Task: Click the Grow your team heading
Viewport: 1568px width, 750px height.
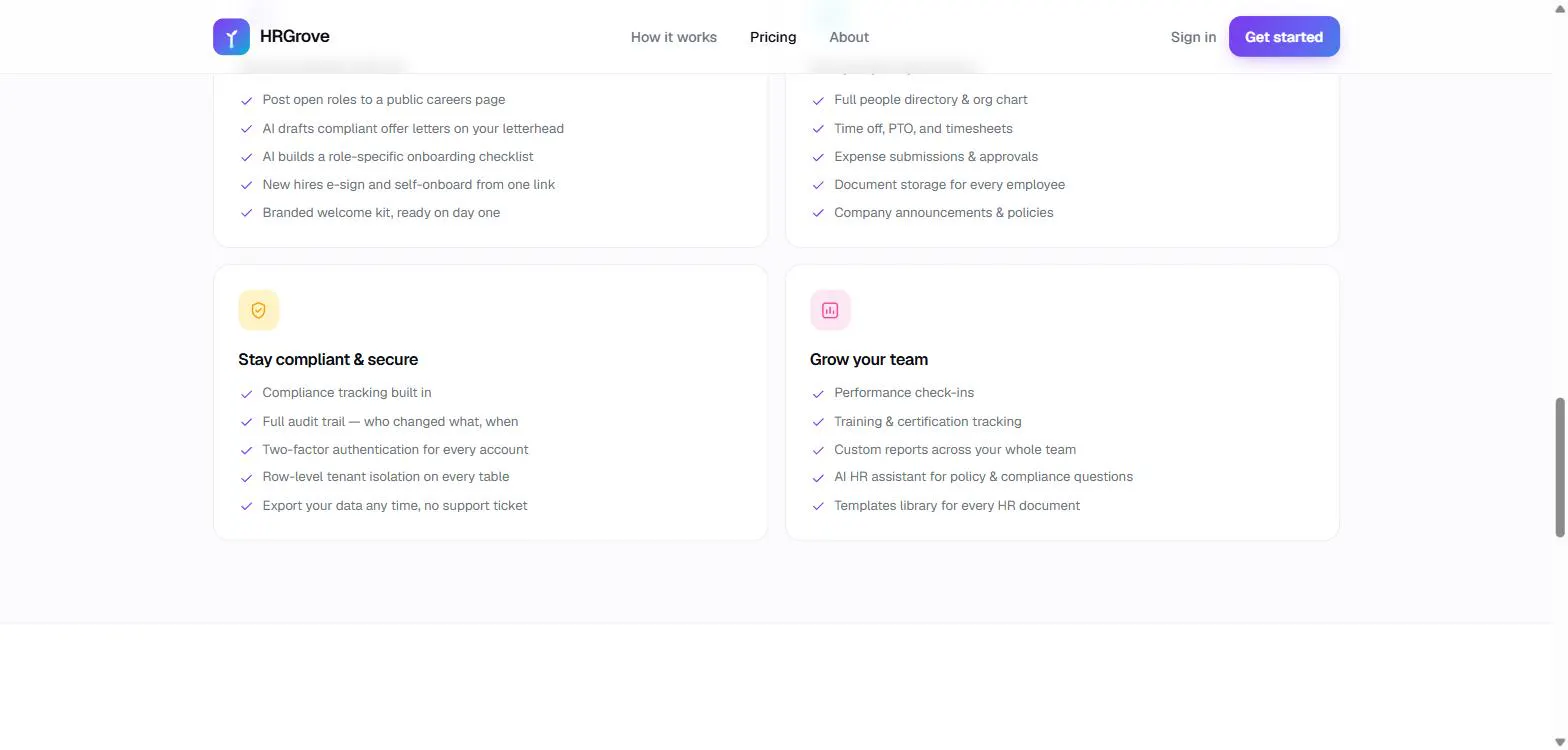Action: [869, 359]
